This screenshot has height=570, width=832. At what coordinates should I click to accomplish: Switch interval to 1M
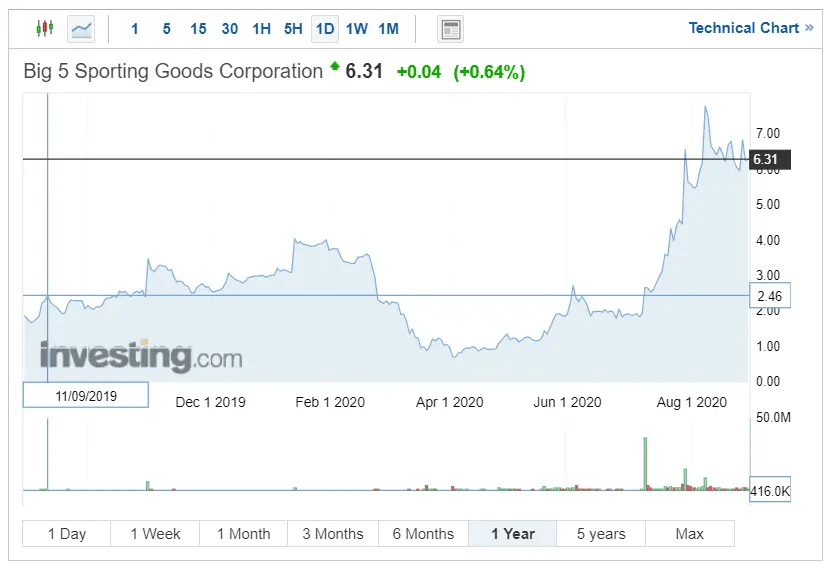(x=388, y=29)
